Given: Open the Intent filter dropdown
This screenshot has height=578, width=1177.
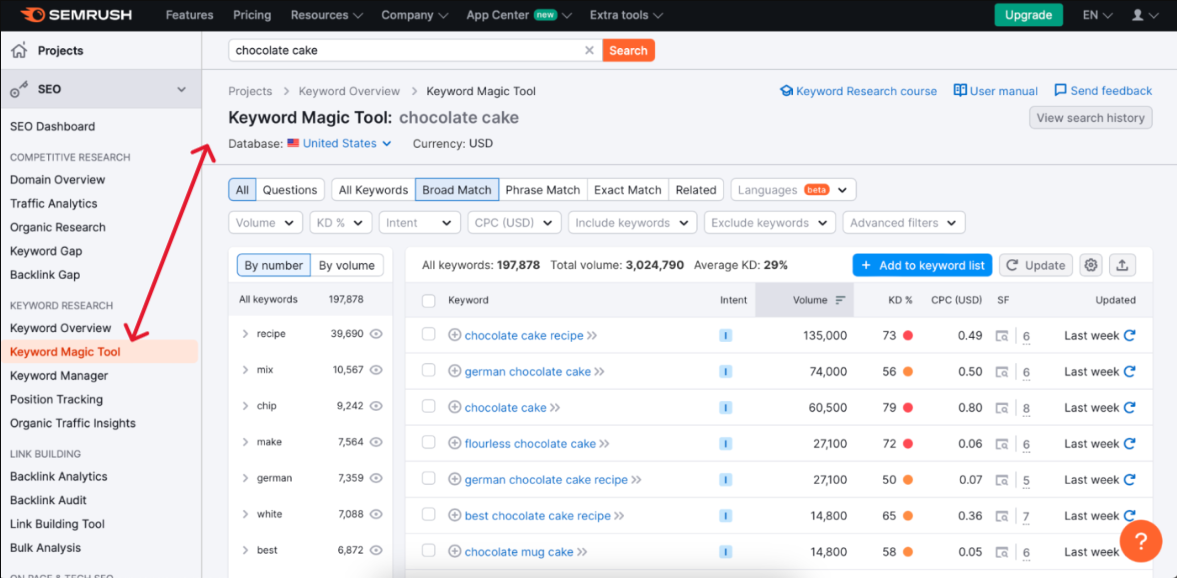Looking at the screenshot, I should pos(420,223).
